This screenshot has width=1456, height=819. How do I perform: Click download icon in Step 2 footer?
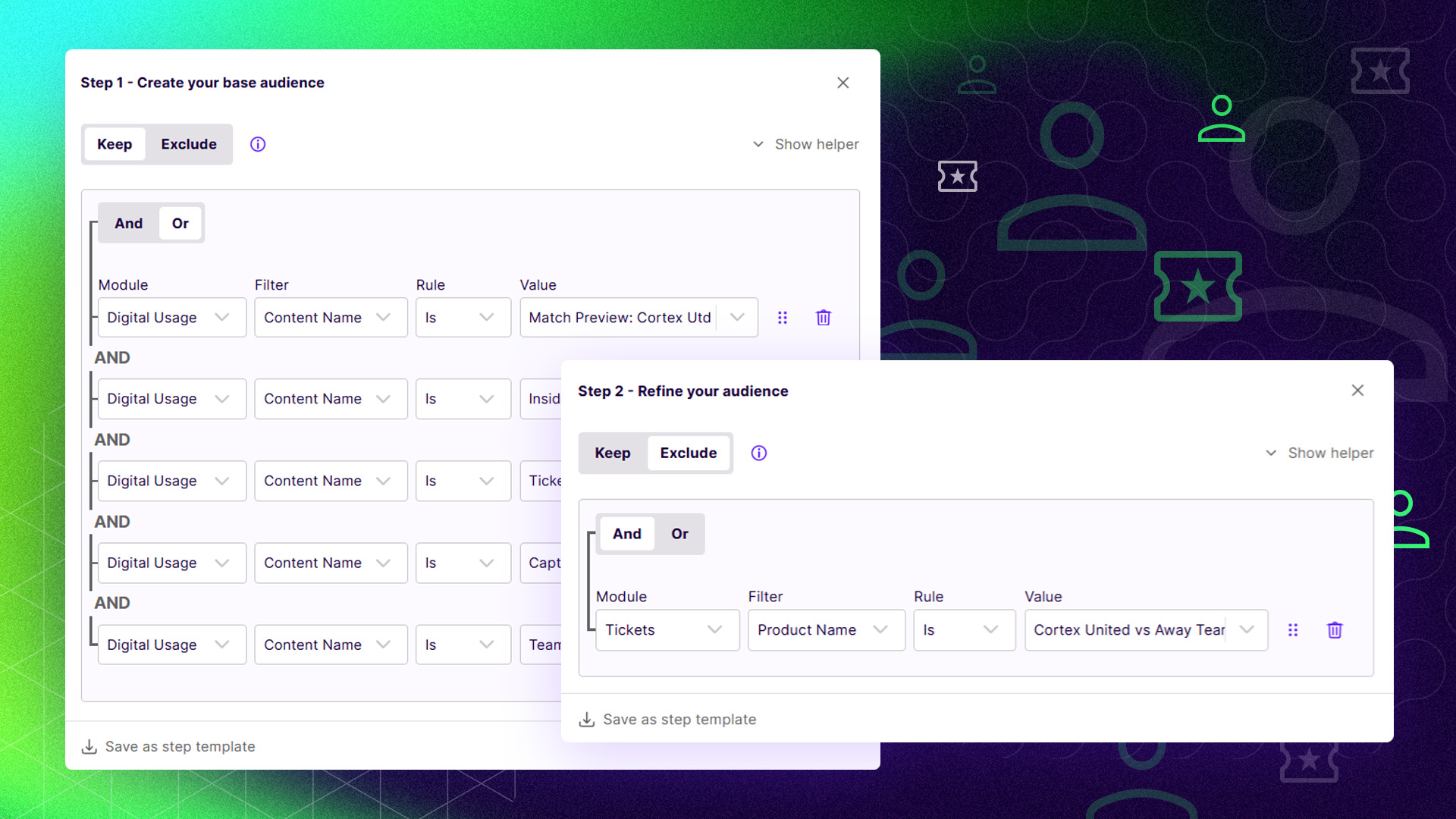587,720
